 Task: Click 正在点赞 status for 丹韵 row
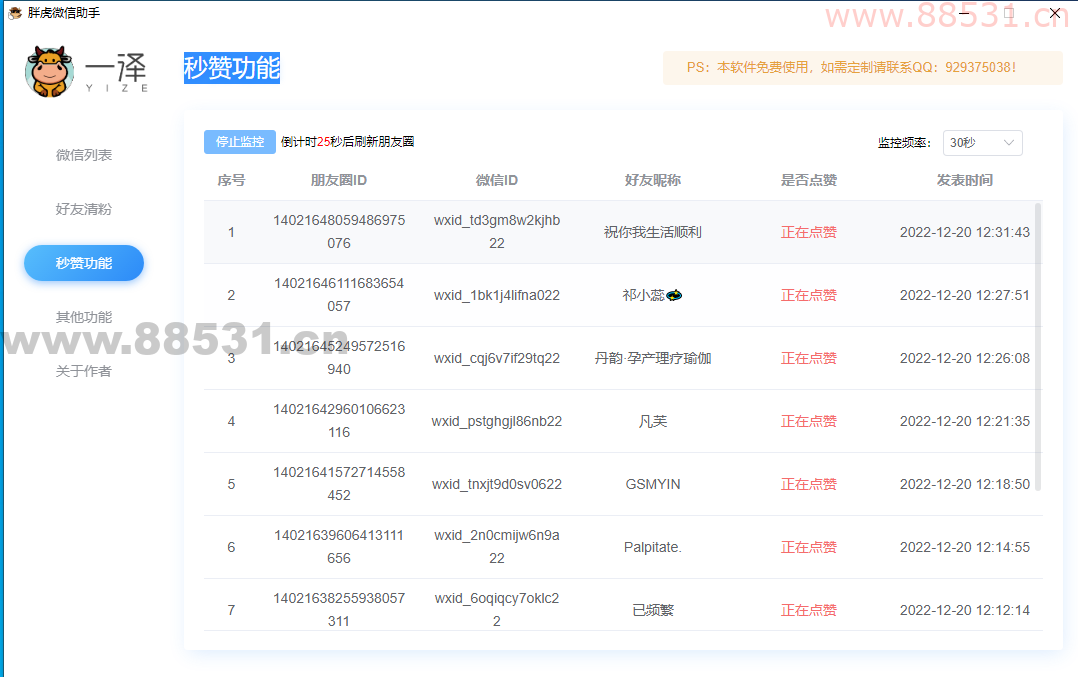tap(808, 358)
